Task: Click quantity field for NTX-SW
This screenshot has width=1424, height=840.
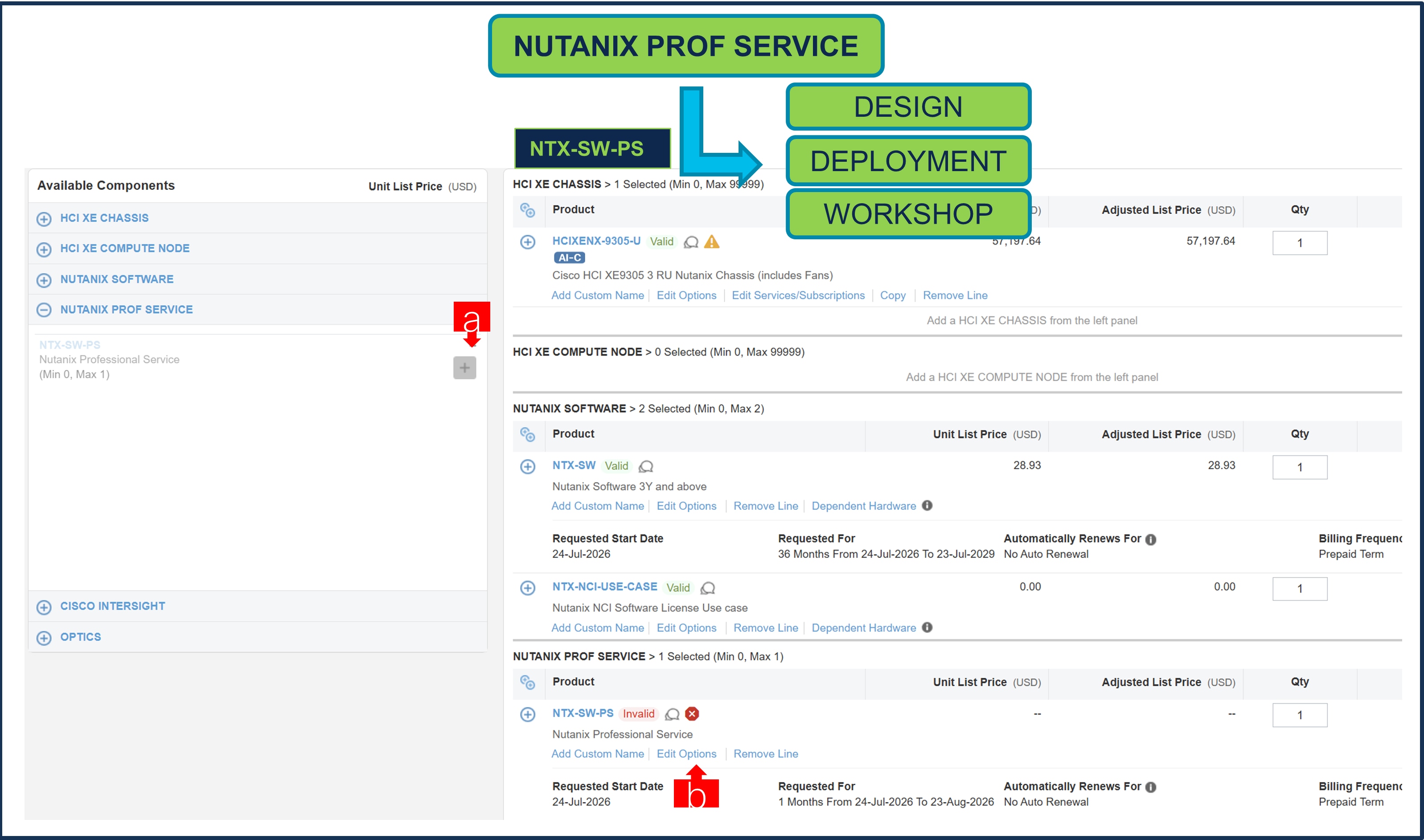Action: click(1300, 467)
